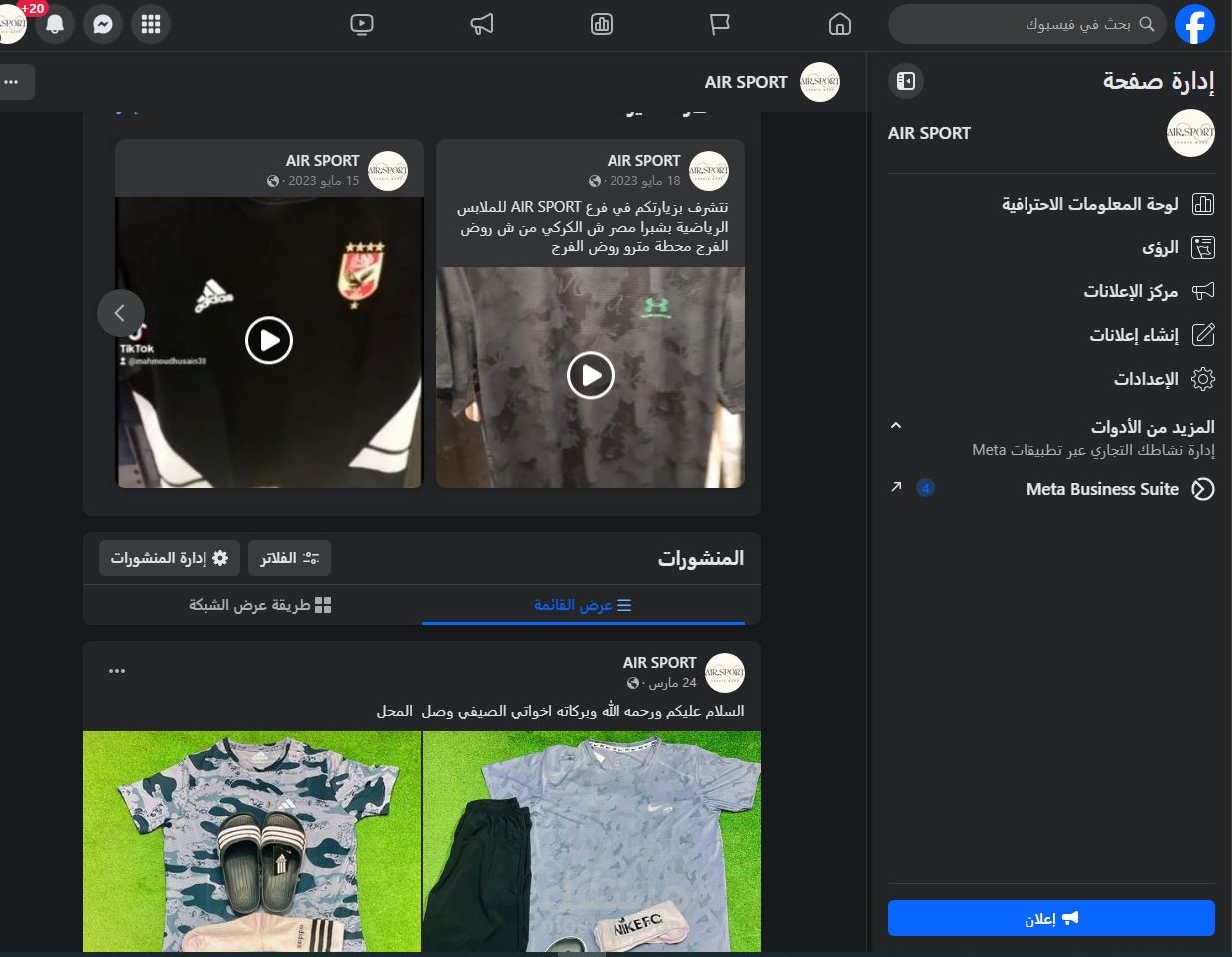Play the Under Armour shirt video
This screenshot has height=957, width=1232.
(591, 376)
